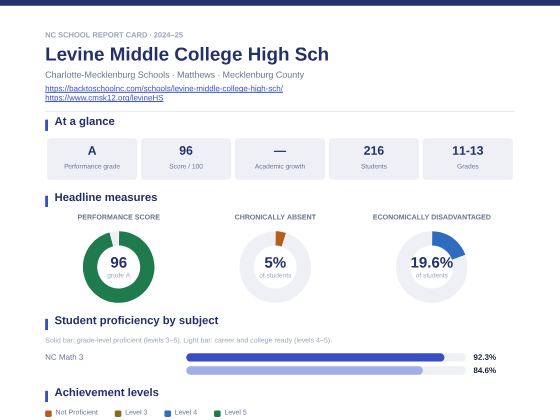Click the Score / 100 card showing 96
This screenshot has width=560, height=420.
coord(186,159)
